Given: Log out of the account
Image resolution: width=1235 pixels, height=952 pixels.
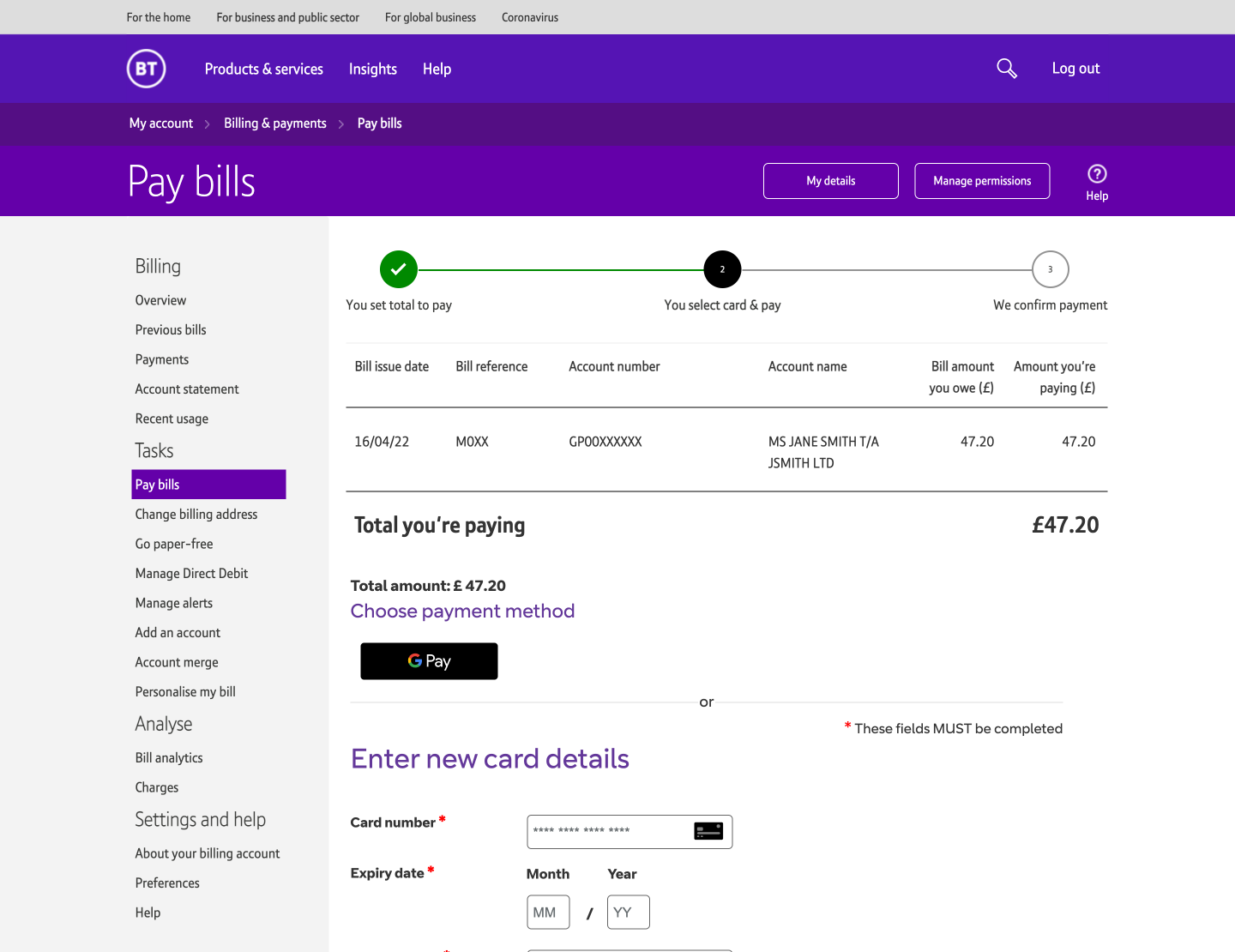Looking at the screenshot, I should (x=1075, y=69).
